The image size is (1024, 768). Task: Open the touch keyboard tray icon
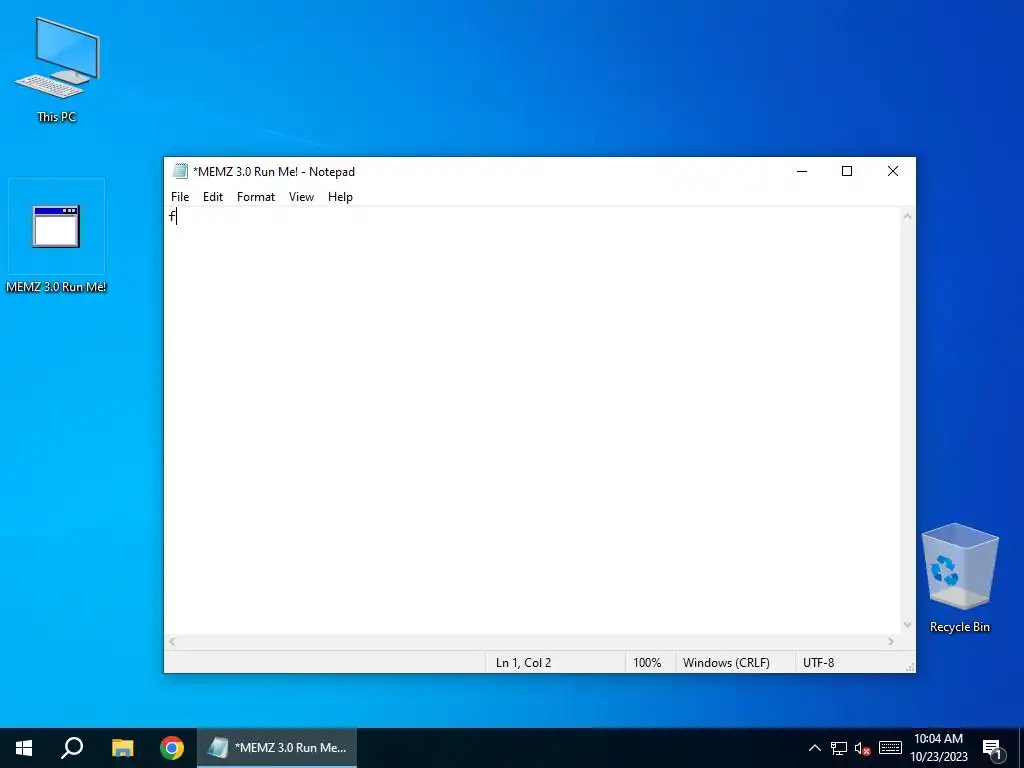(890, 748)
